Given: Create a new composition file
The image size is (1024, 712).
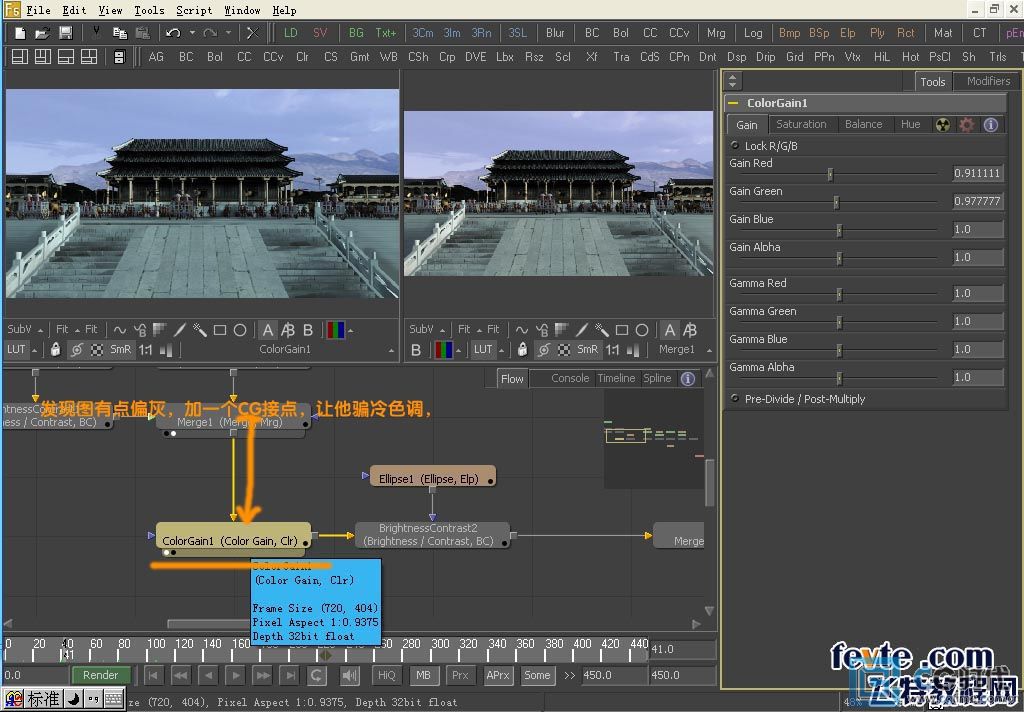Looking at the screenshot, I should [x=20, y=33].
